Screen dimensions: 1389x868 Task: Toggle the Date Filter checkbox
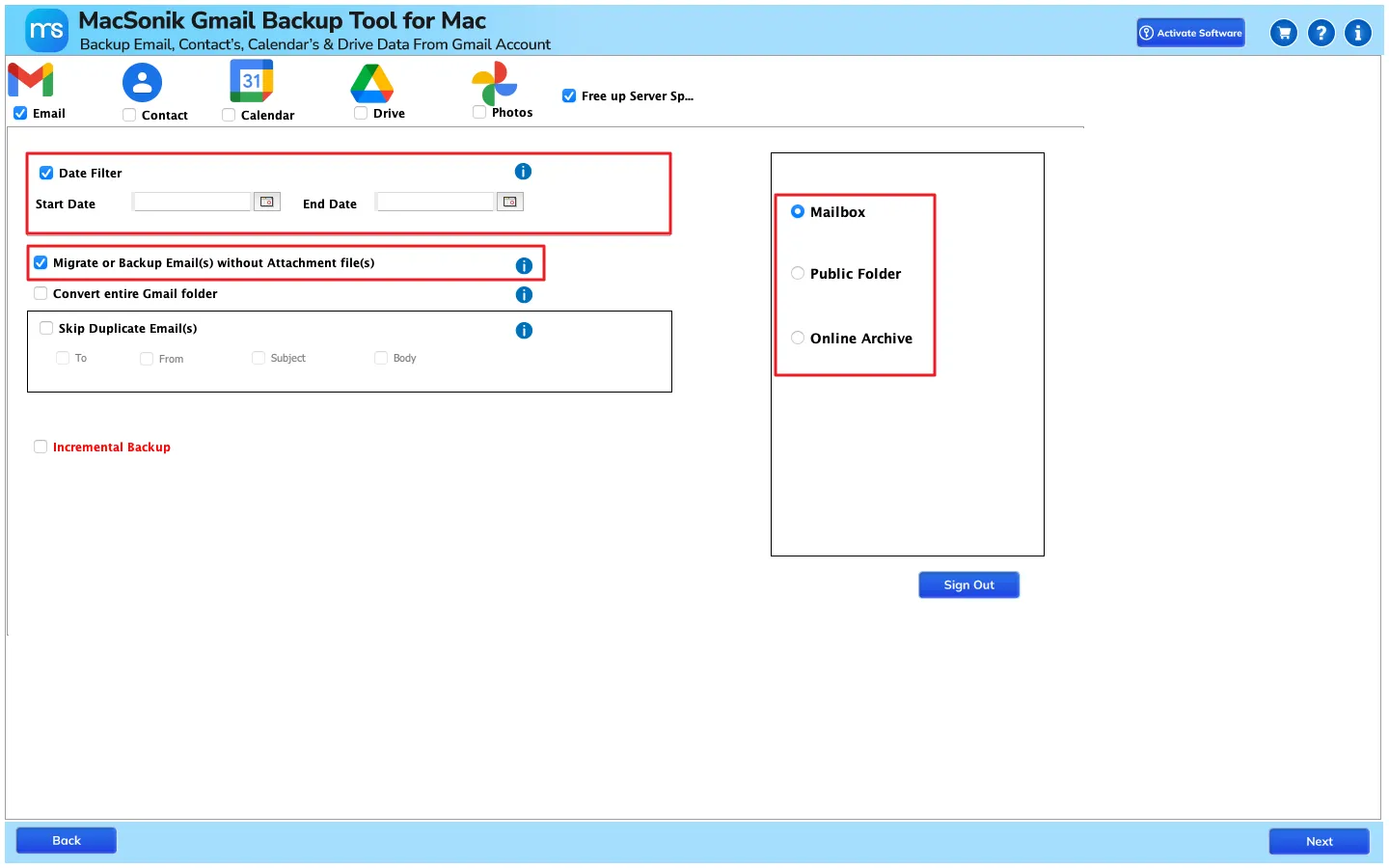tap(46, 173)
